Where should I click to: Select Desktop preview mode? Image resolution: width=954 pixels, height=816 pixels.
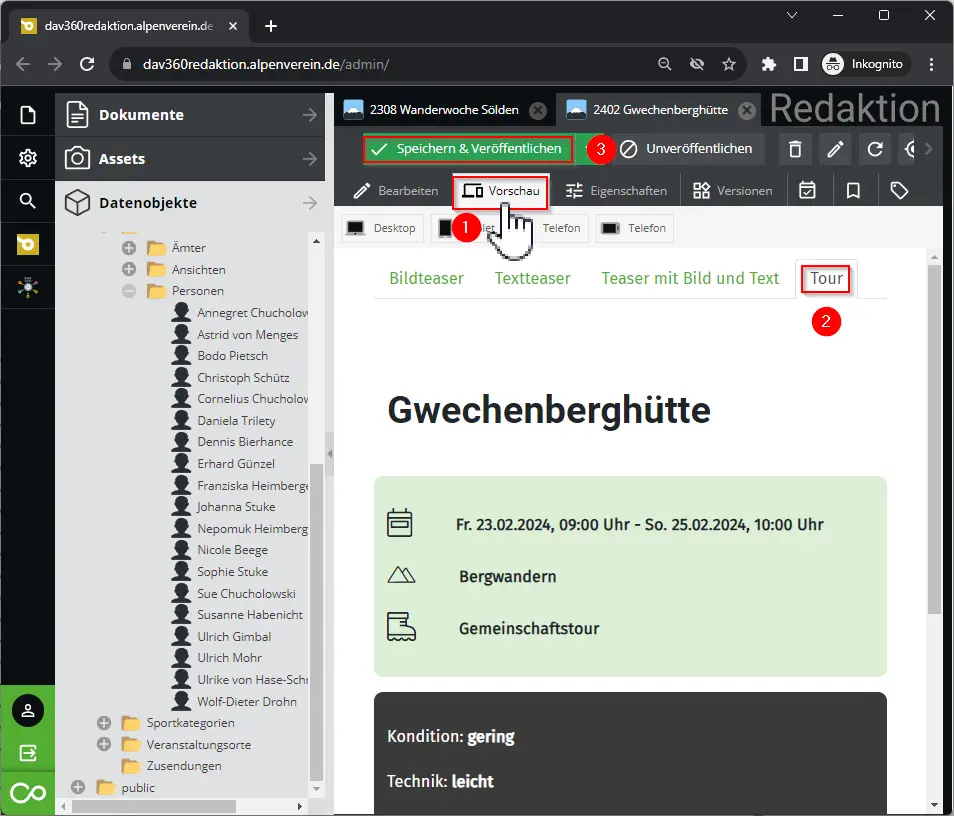click(x=382, y=228)
